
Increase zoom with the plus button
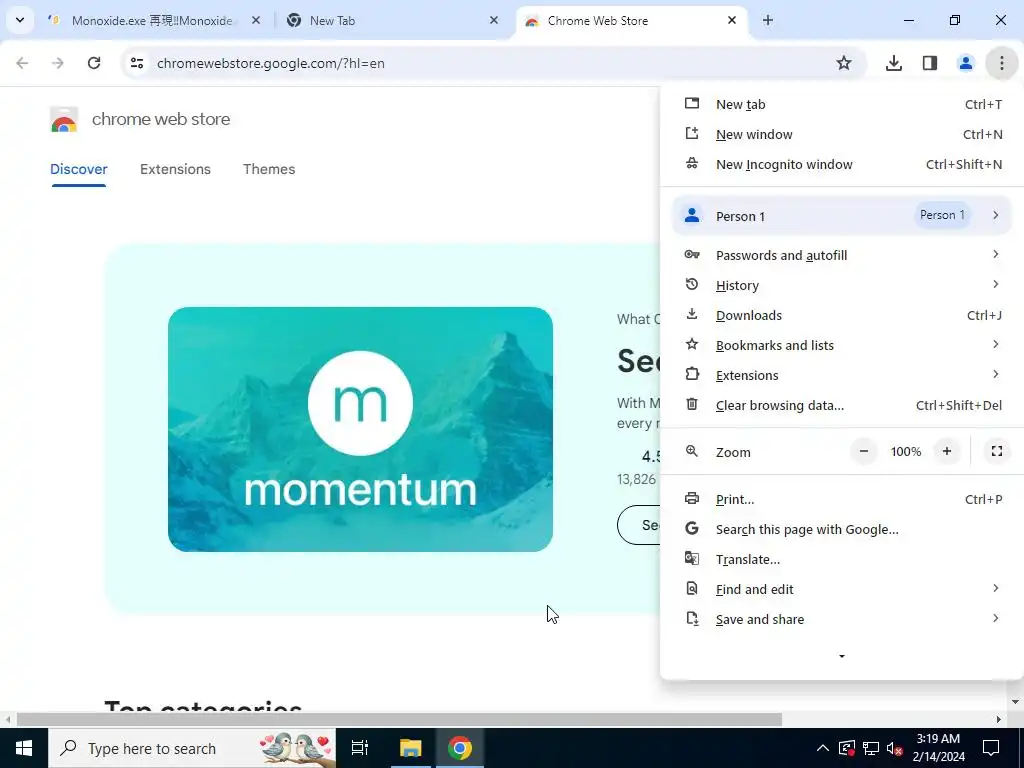(947, 451)
